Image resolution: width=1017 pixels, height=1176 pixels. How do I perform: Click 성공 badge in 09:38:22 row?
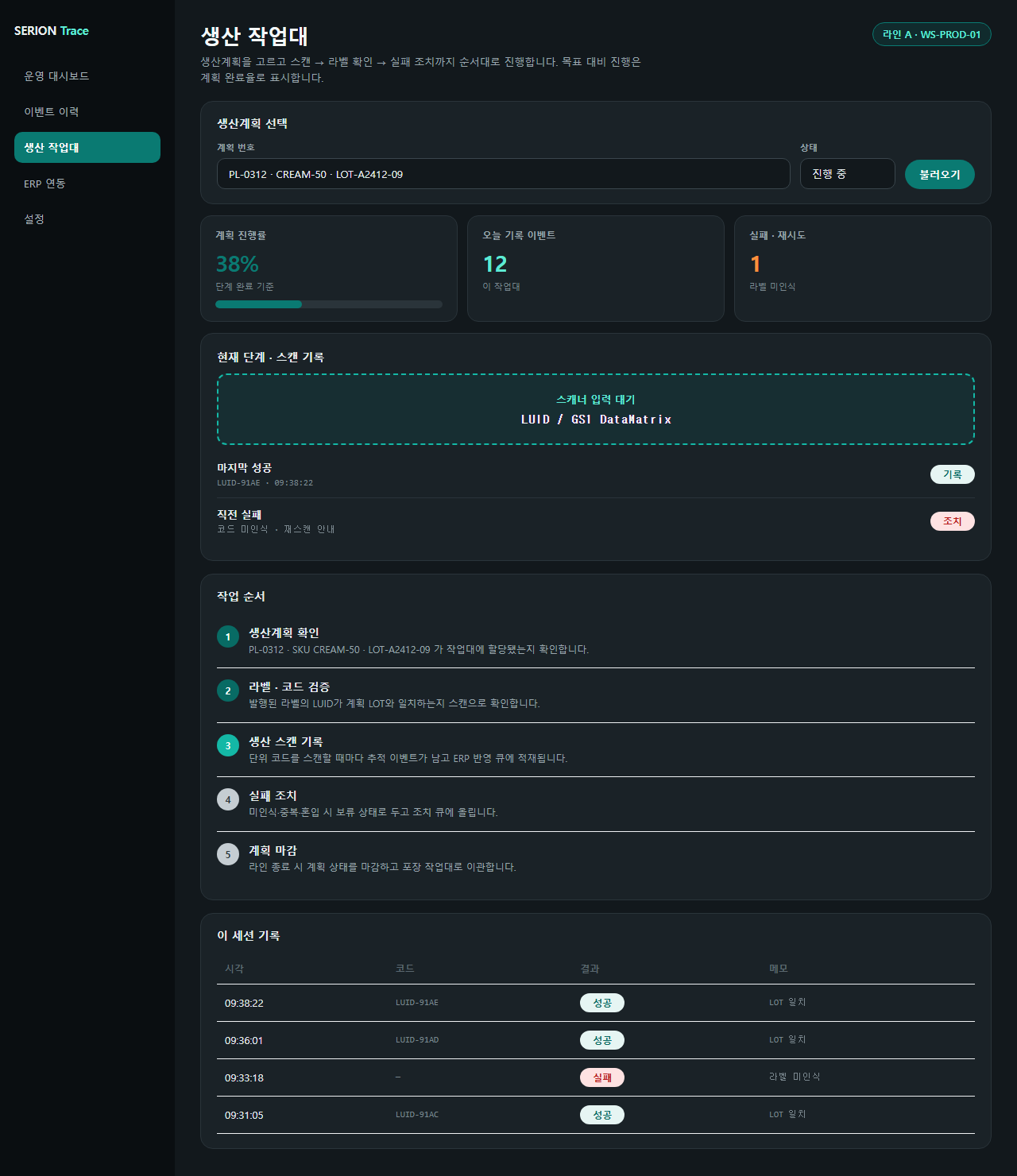pyautogui.click(x=602, y=1003)
